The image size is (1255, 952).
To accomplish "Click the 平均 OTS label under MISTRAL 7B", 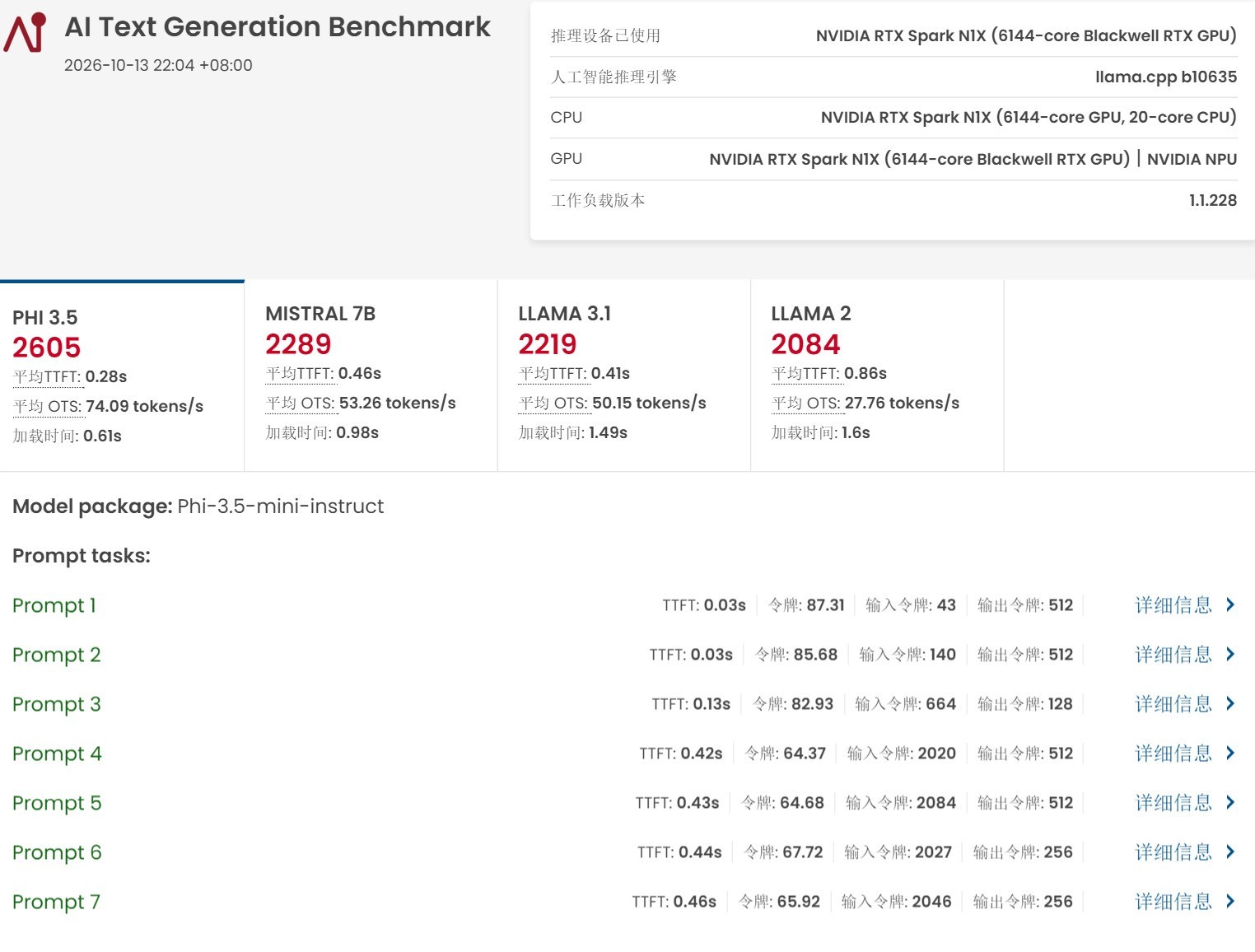I will [301, 404].
